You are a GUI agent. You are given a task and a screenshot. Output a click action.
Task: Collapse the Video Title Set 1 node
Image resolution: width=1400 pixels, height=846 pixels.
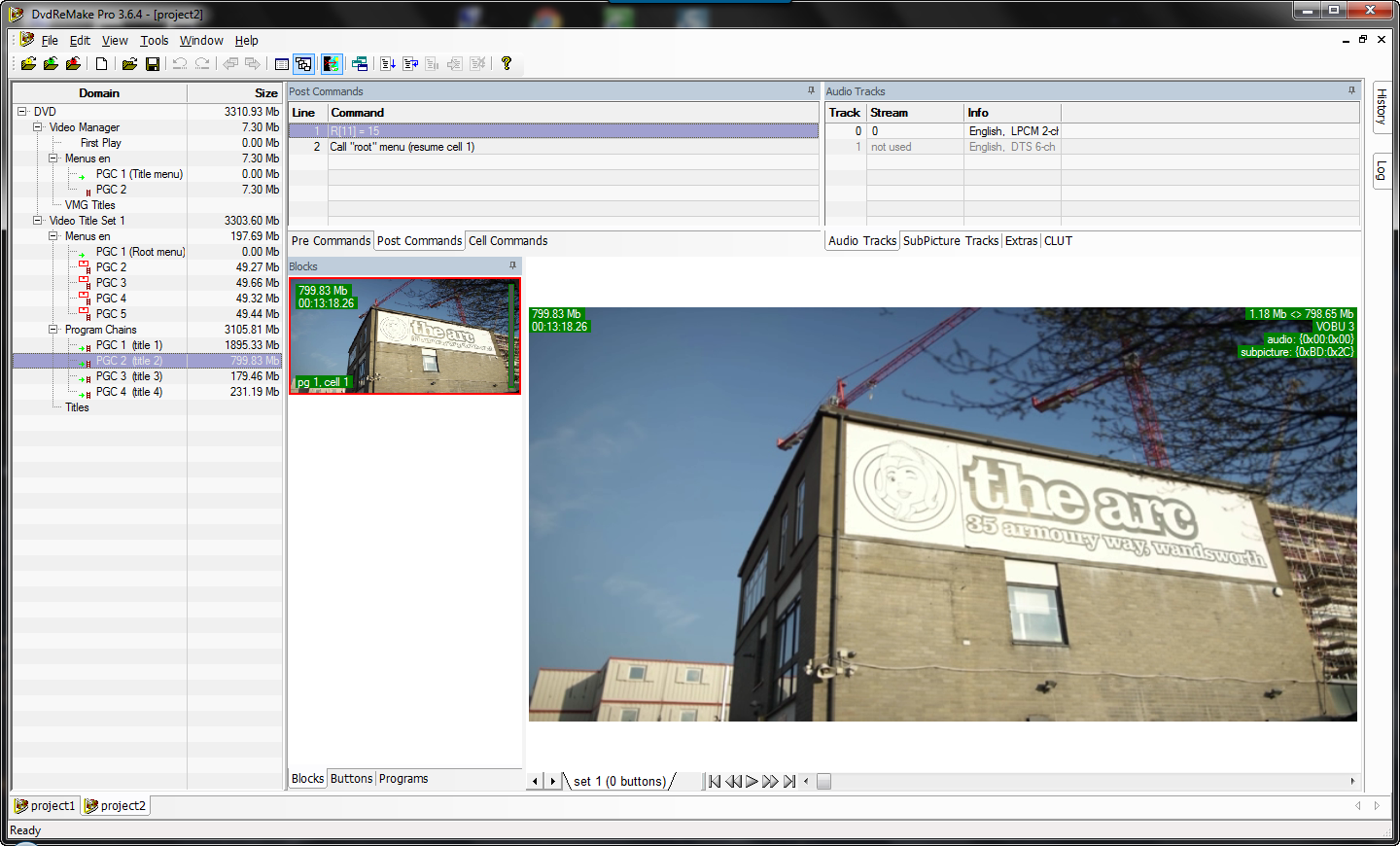pos(37,221)
